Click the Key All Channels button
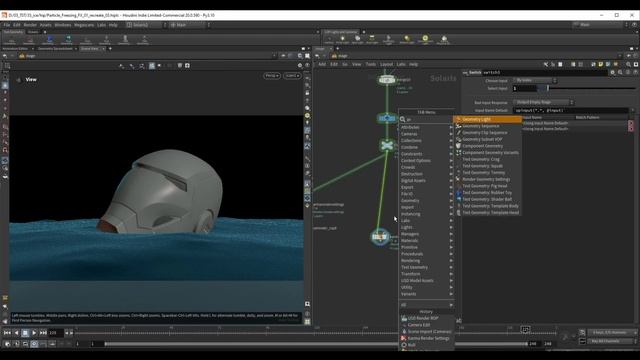The height and width of the screenshot is (360, 640). [611, 341]
